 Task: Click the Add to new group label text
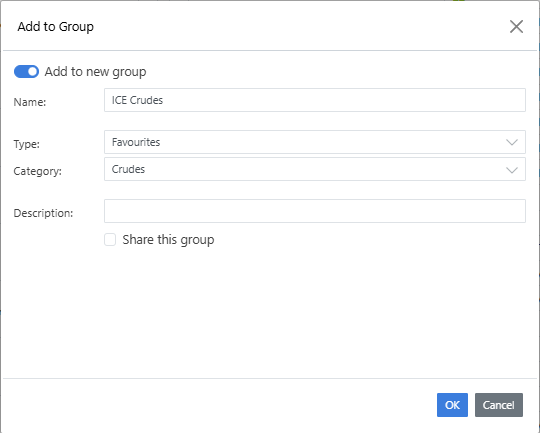pyautogui.click(x=95, y=72)
